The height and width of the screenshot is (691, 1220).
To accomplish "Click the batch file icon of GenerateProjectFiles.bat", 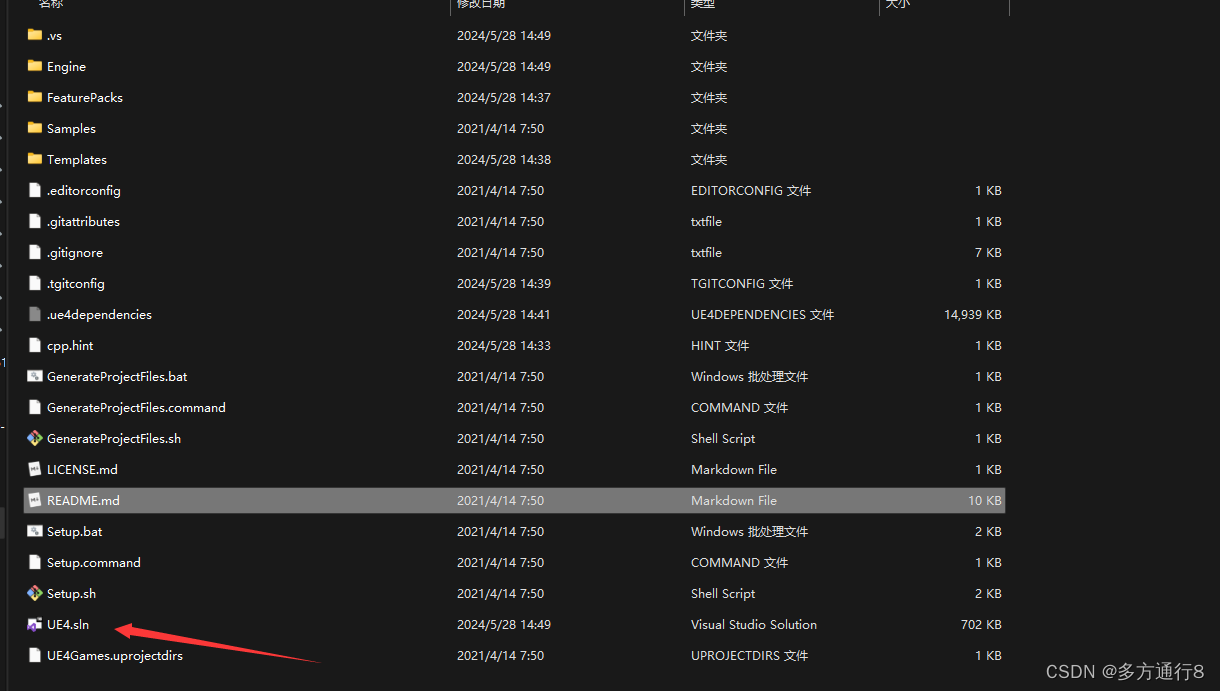I will click(x=35, y=376).
